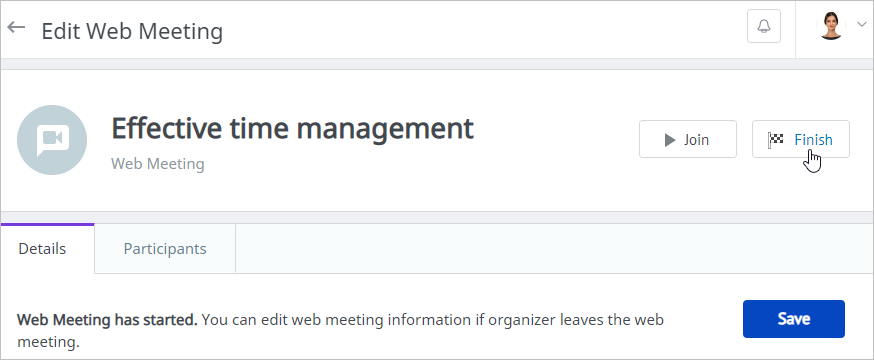Click the Edit Web Meeting page title
874x360 pixels.
(x=132, y=31)
